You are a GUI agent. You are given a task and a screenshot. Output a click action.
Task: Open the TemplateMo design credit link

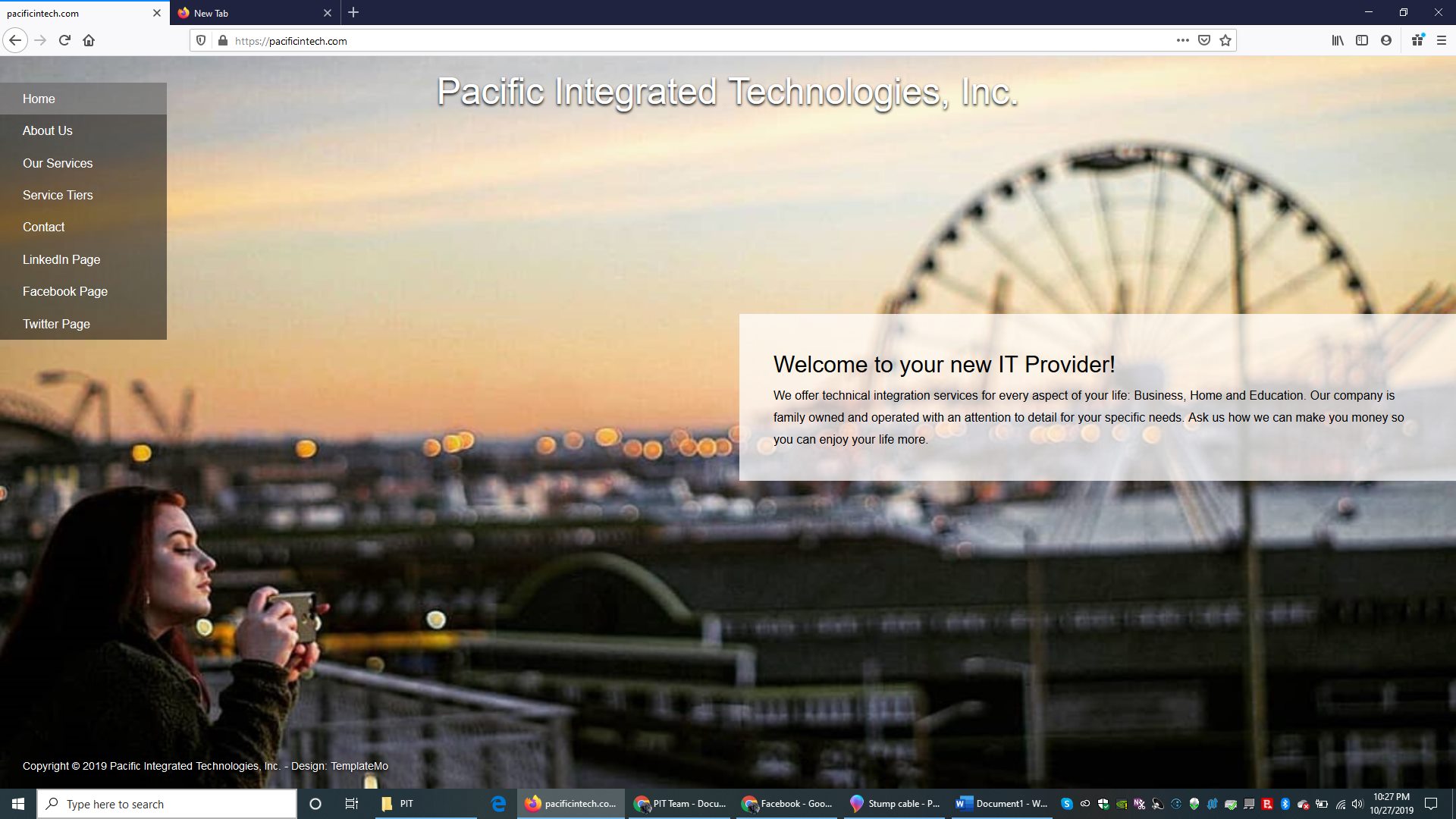(359, 766)
